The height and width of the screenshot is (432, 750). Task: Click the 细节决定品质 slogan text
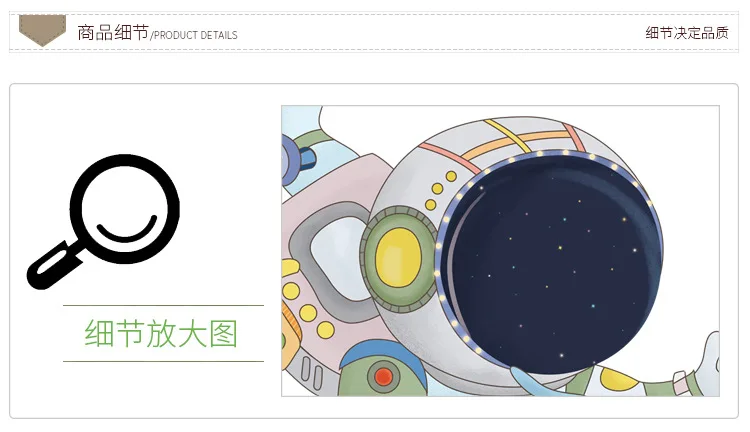coord(687,33)
